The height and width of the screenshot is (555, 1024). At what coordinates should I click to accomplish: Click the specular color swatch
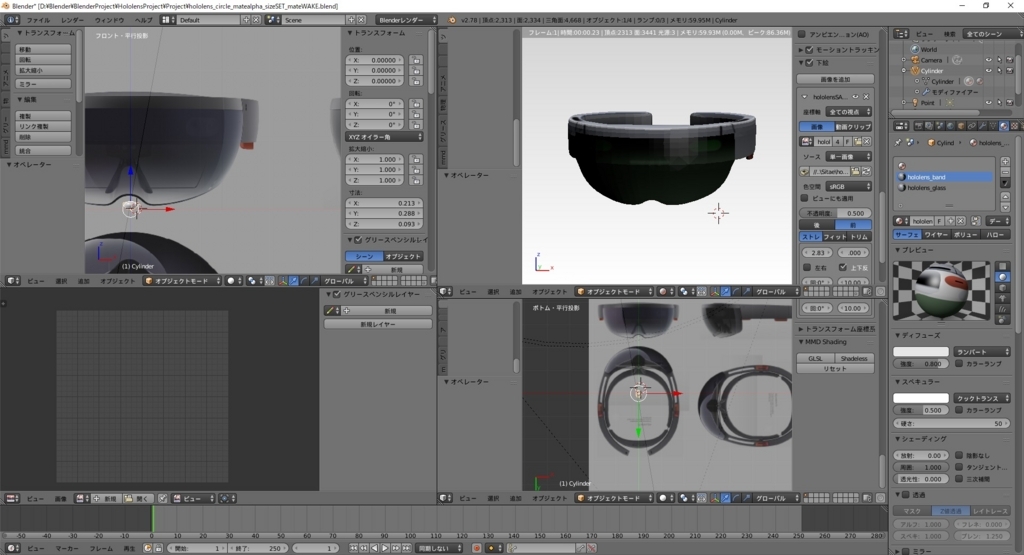[x=921, y=398]
